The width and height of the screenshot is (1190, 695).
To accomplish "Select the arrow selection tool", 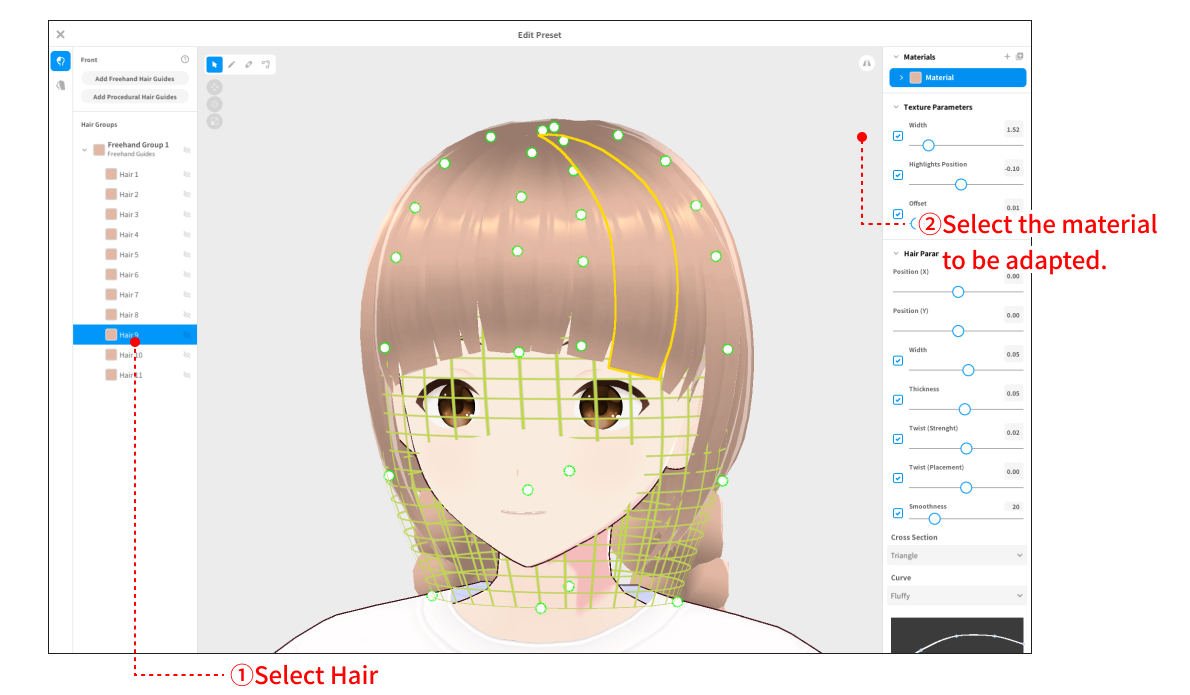I will point(214,63).
